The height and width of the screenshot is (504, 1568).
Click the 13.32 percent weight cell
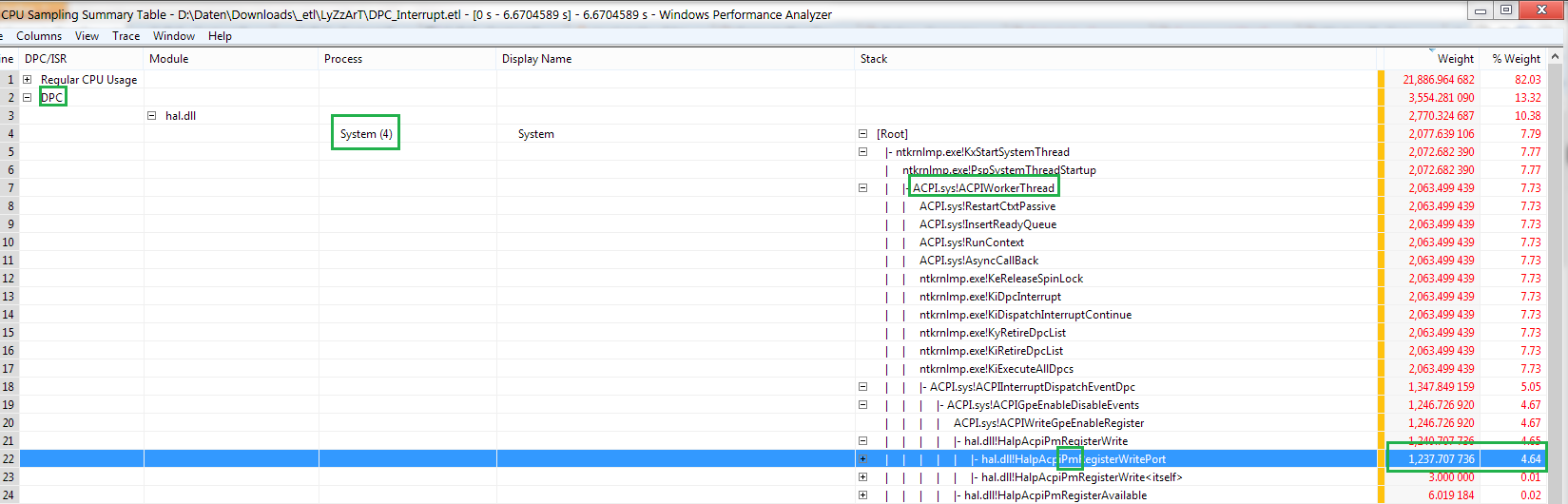pos(1528,98)
